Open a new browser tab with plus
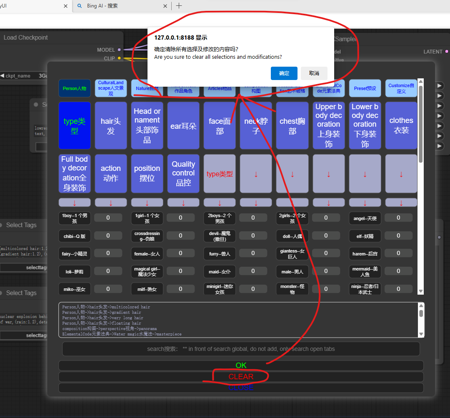 click(x=179, y=6)
